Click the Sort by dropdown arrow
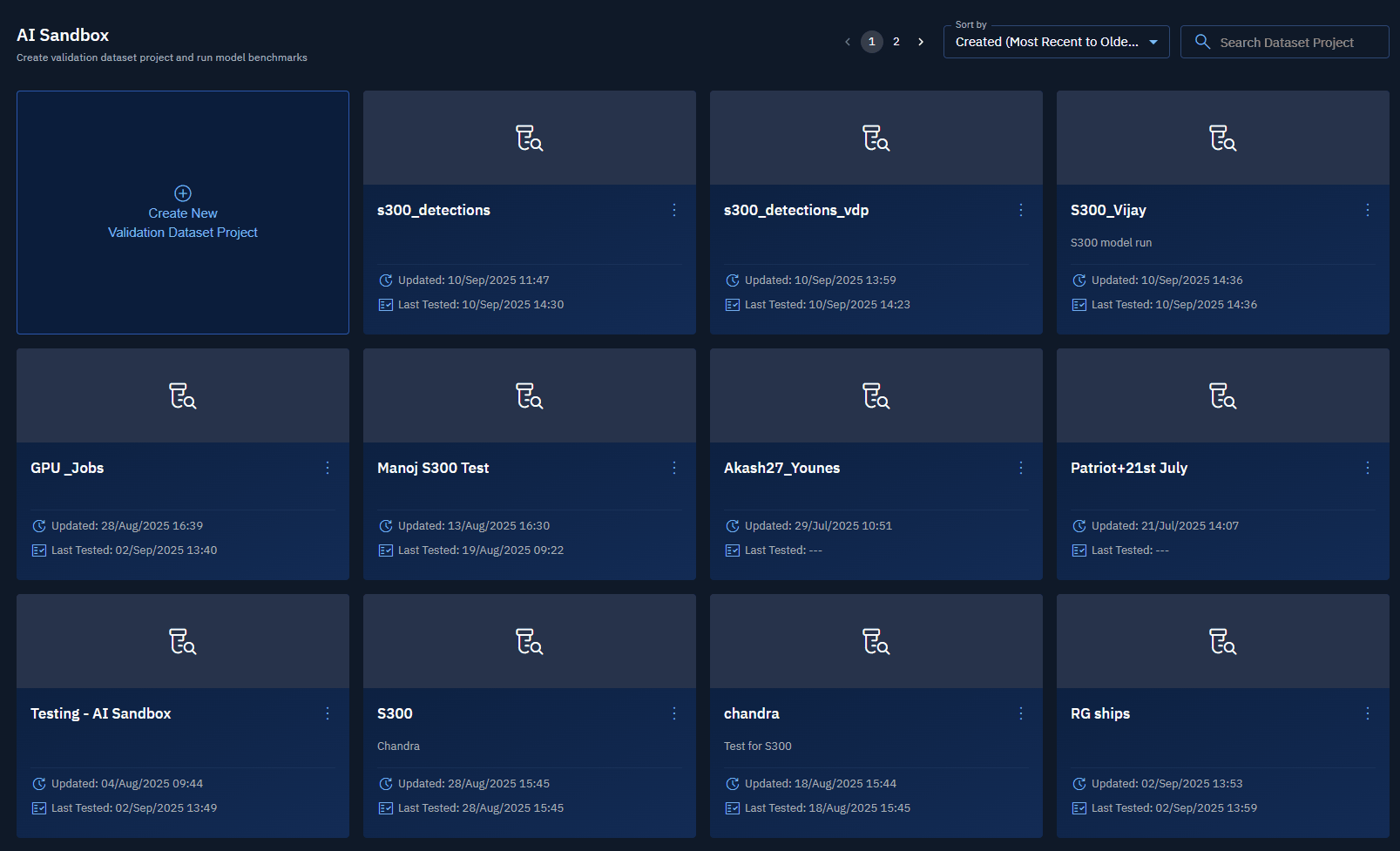The height and width of the screenshot is (851, 1400). 1153,42
